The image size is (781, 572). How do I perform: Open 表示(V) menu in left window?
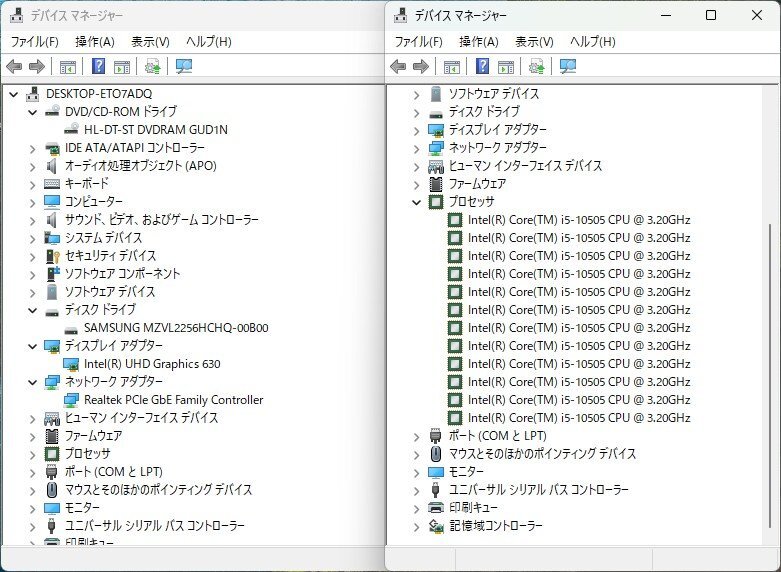click(x=150, y=42)
